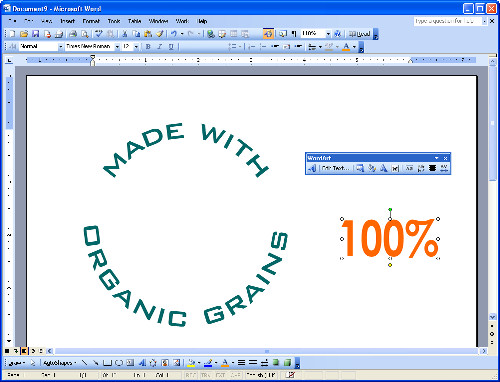Open the Tools menu
Screen dimensions: 500x382
click(114, 21)
